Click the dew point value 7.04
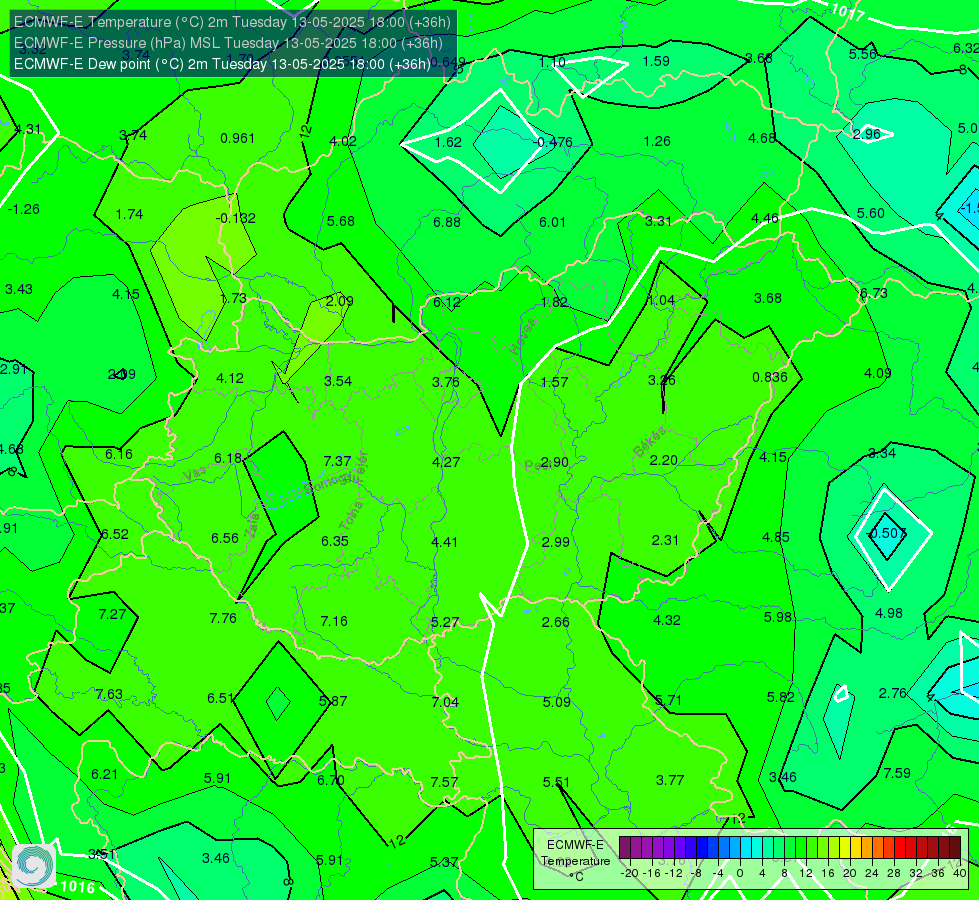979x900 pixels. click(x=445, y=702)
